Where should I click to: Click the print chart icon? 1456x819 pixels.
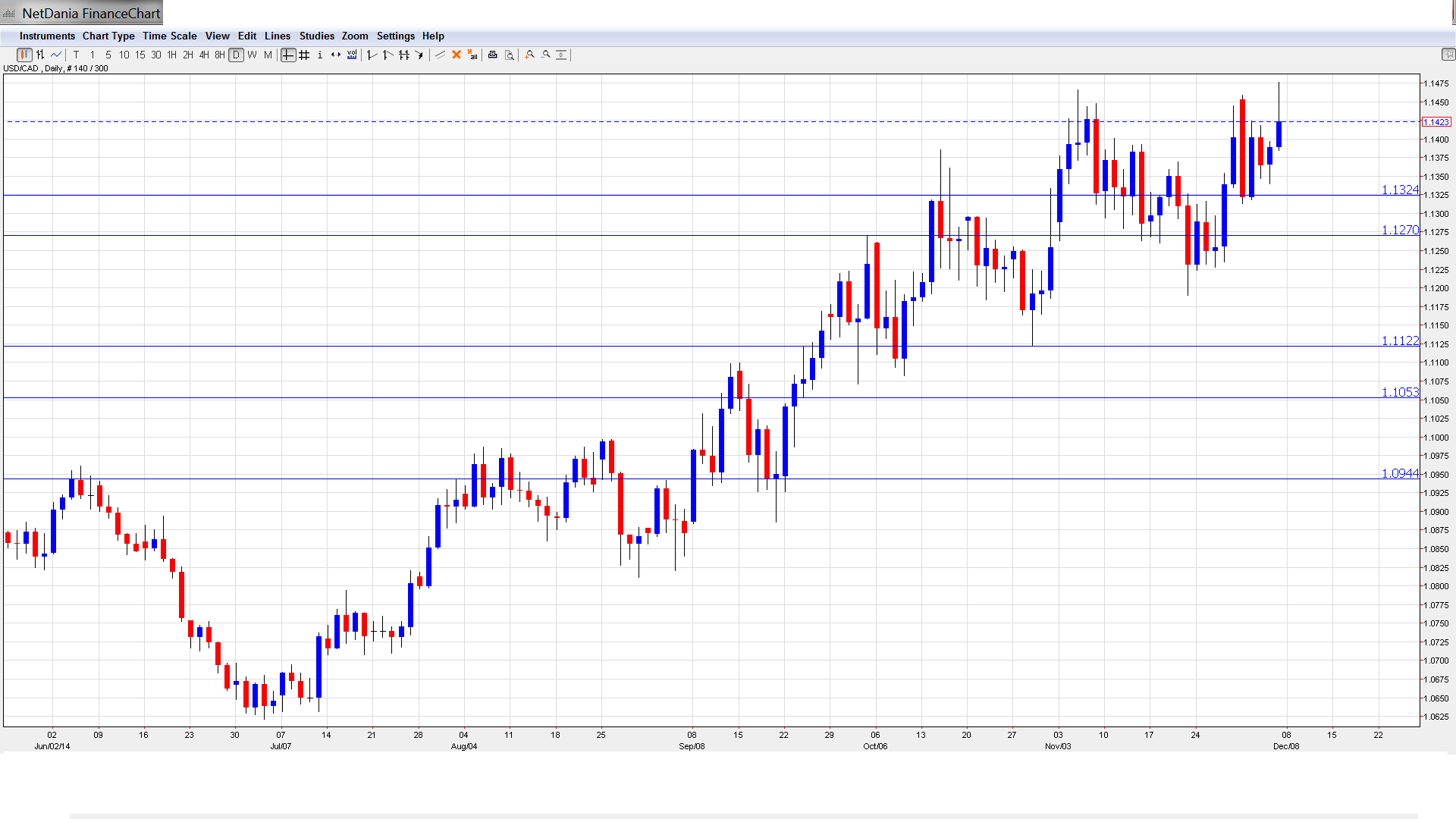[x=493, y=55]
